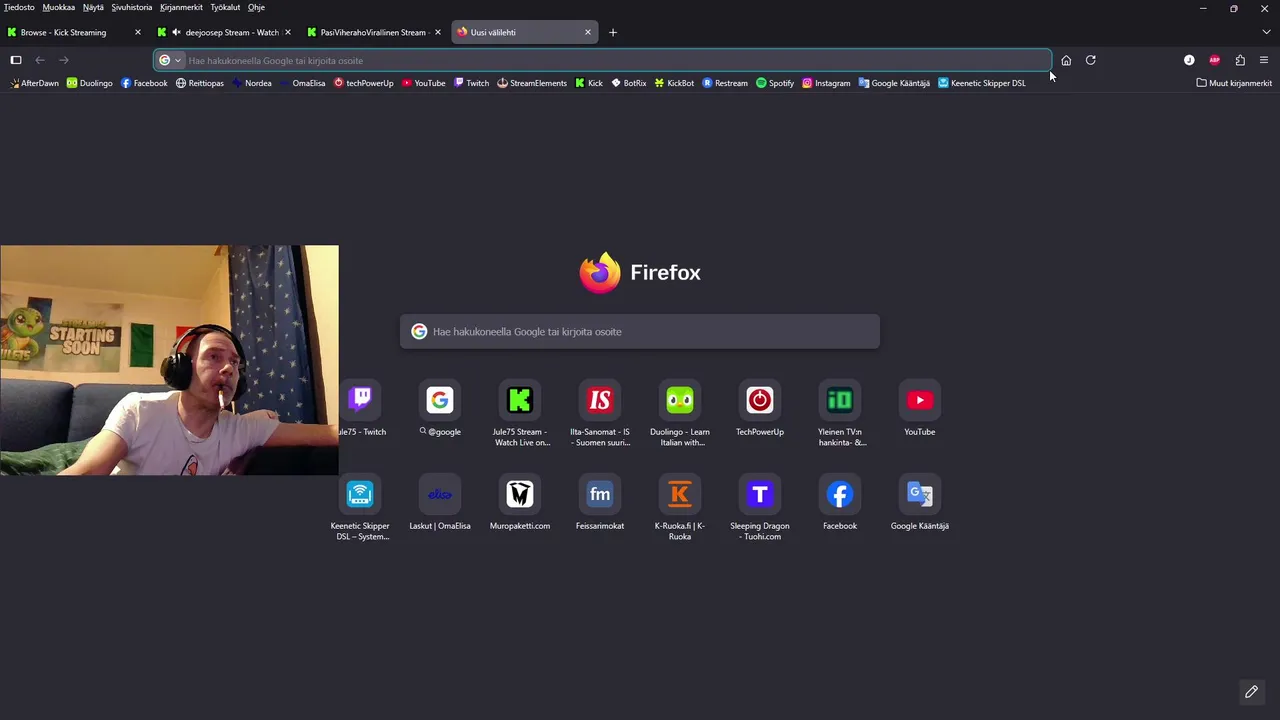
Task: Open the Muokkaa menu
Action: pos(59,7)
